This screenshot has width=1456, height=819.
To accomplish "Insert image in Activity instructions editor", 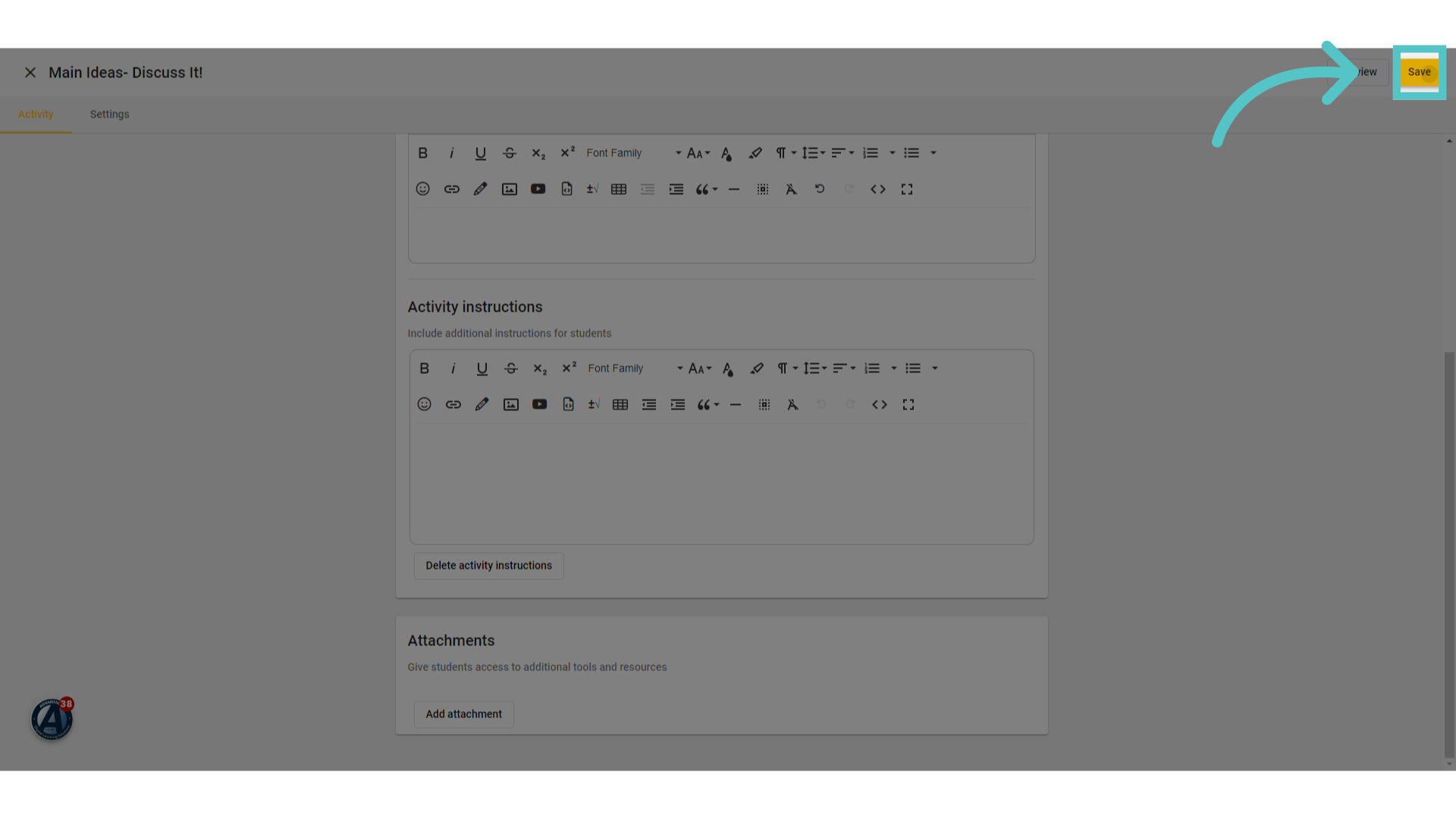I will [511, 404].
